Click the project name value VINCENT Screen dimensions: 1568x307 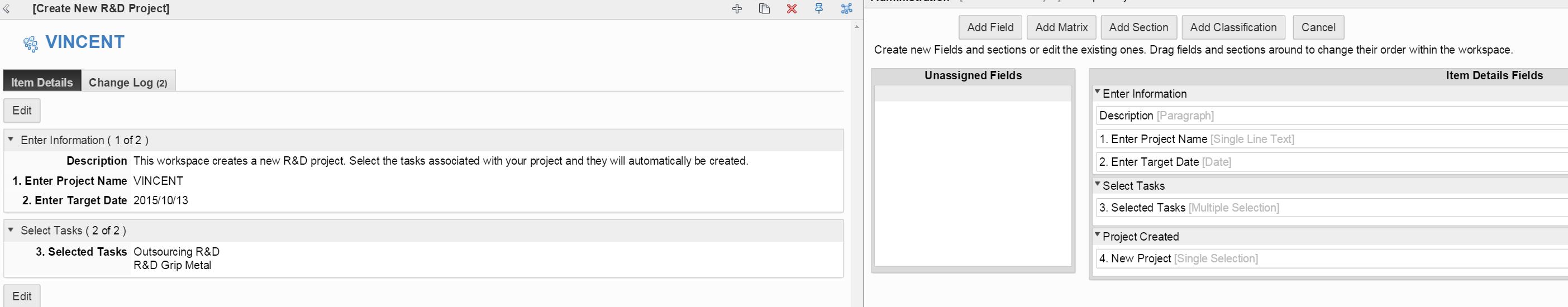point(158,180)
